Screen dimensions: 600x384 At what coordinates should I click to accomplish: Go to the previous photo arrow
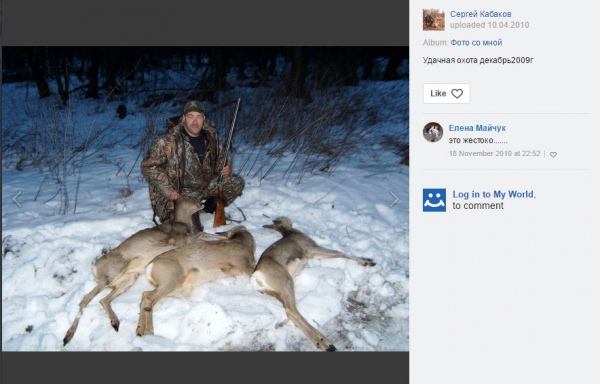pos(17,199)
